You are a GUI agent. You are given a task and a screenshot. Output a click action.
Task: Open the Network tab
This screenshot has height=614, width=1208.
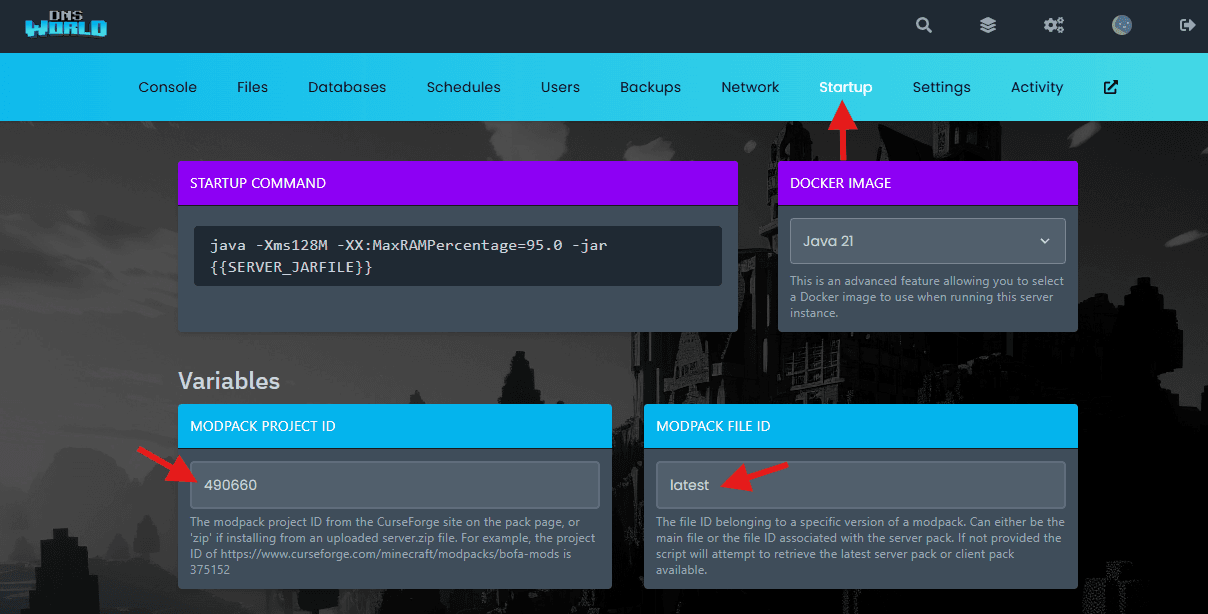click(x=750, y=87)
